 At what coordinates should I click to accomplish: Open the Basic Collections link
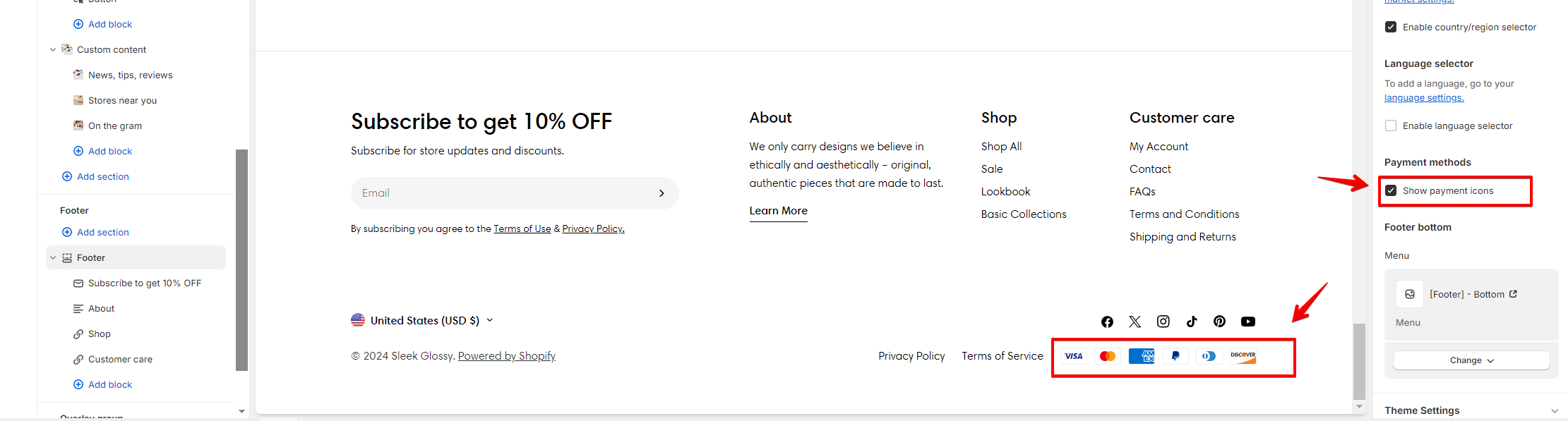point(1024,214)
